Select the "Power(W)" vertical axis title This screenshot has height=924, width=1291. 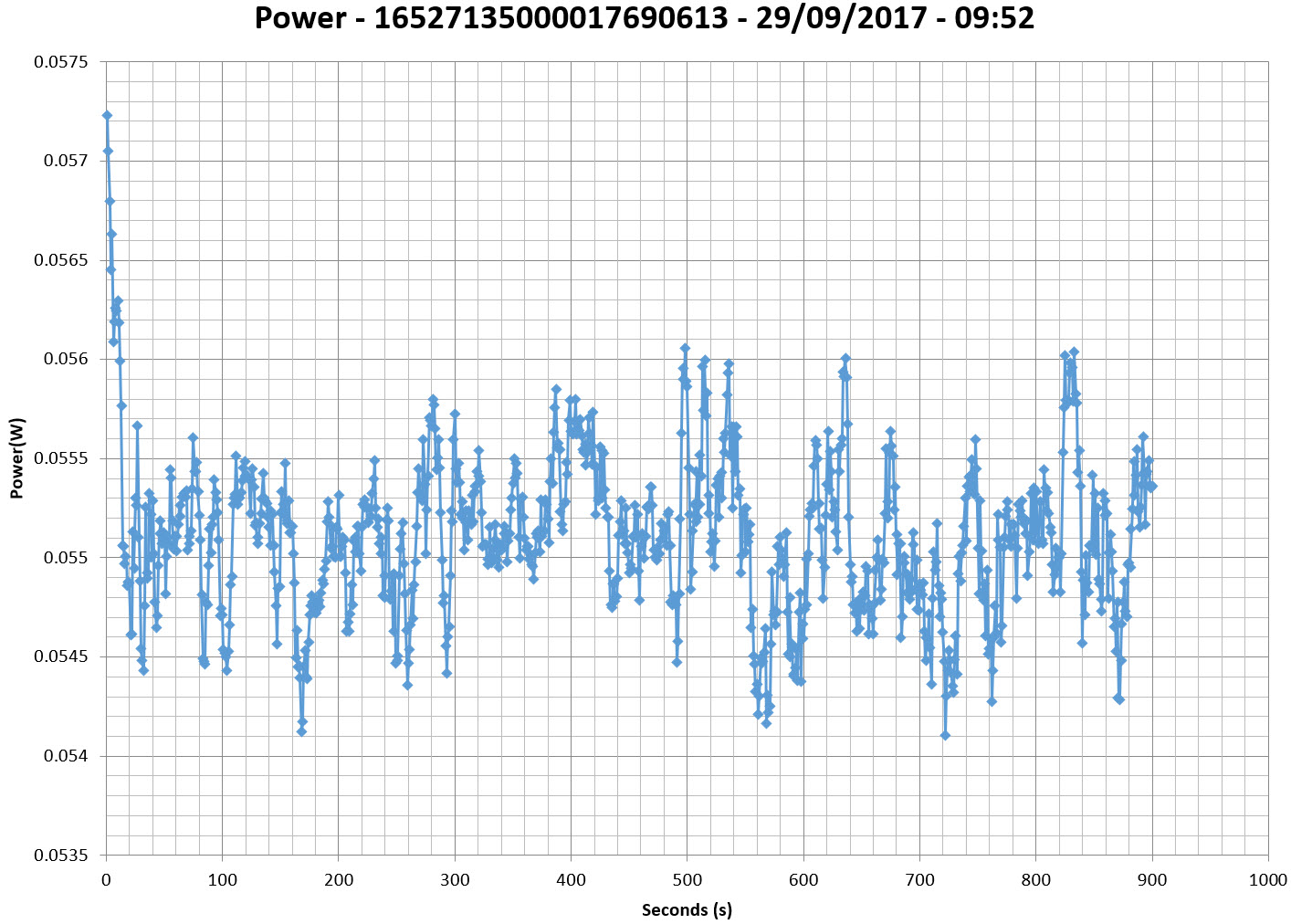pos(16,458)
